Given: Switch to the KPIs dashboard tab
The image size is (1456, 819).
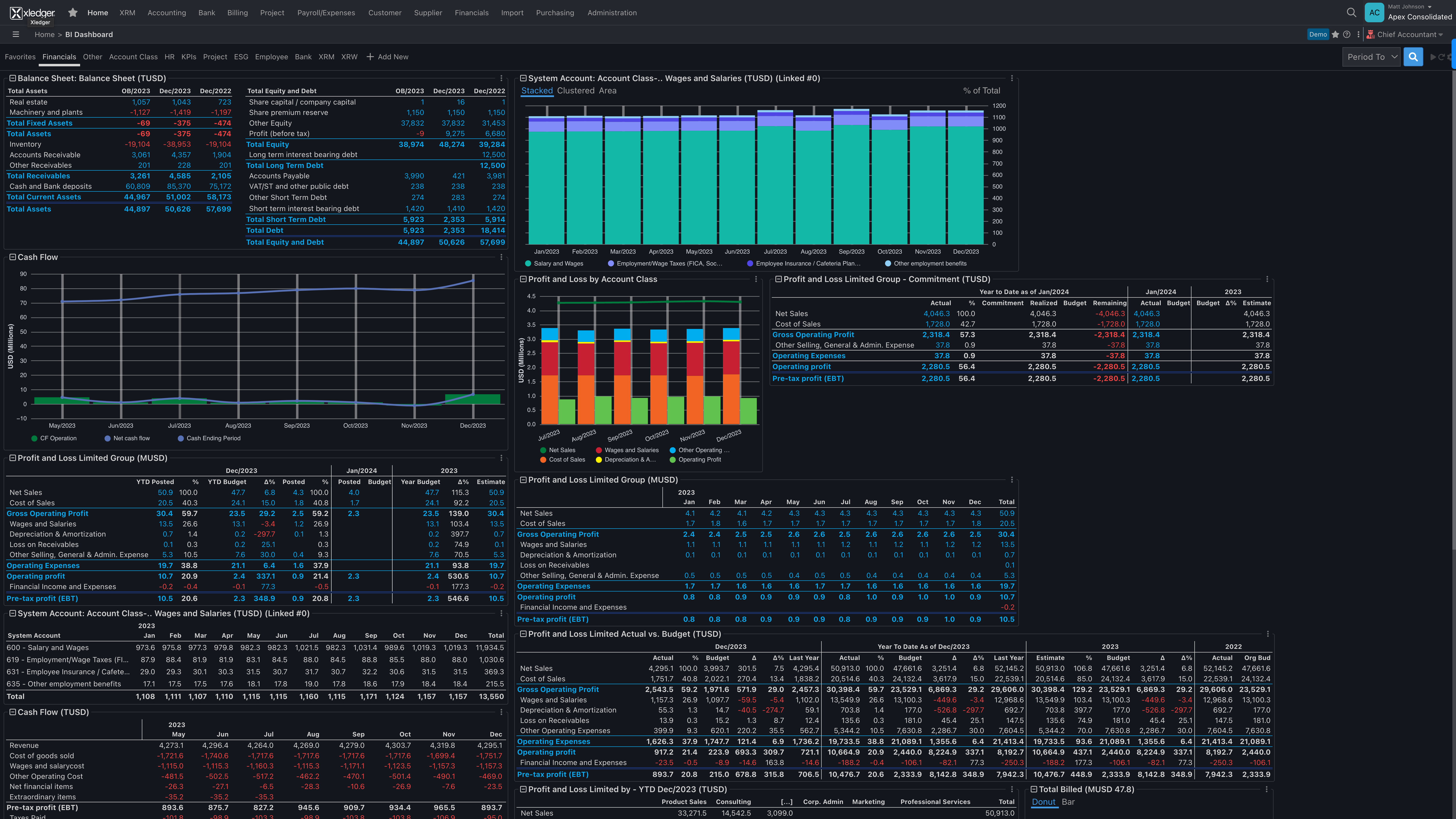Looking at the screenshot, I should [x=188, y=57].
